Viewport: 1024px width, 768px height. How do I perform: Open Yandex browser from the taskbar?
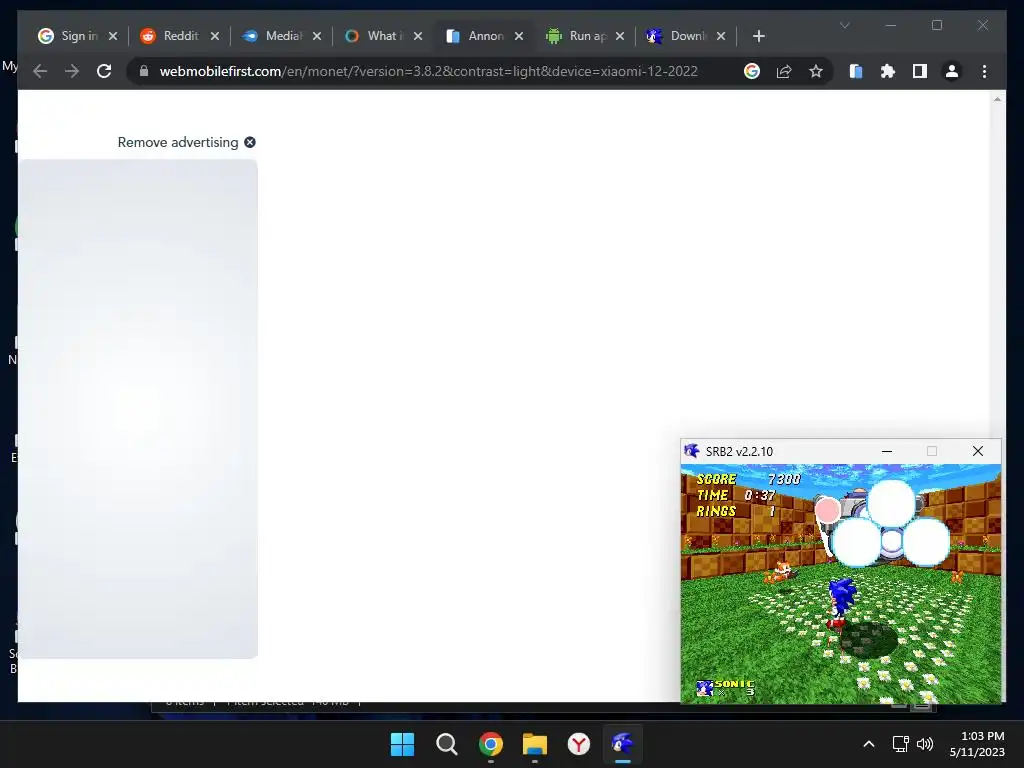(579, 744)
